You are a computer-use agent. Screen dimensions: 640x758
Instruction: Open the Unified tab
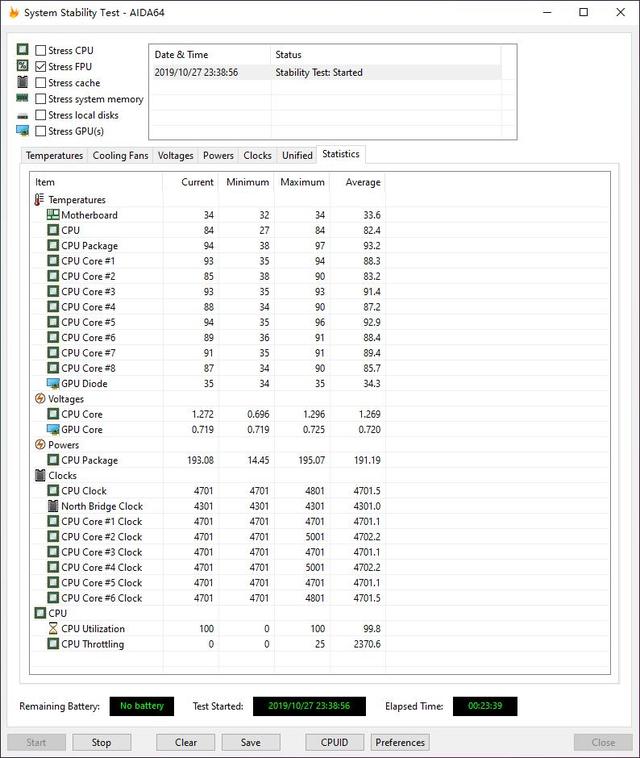tap(297, 156)
